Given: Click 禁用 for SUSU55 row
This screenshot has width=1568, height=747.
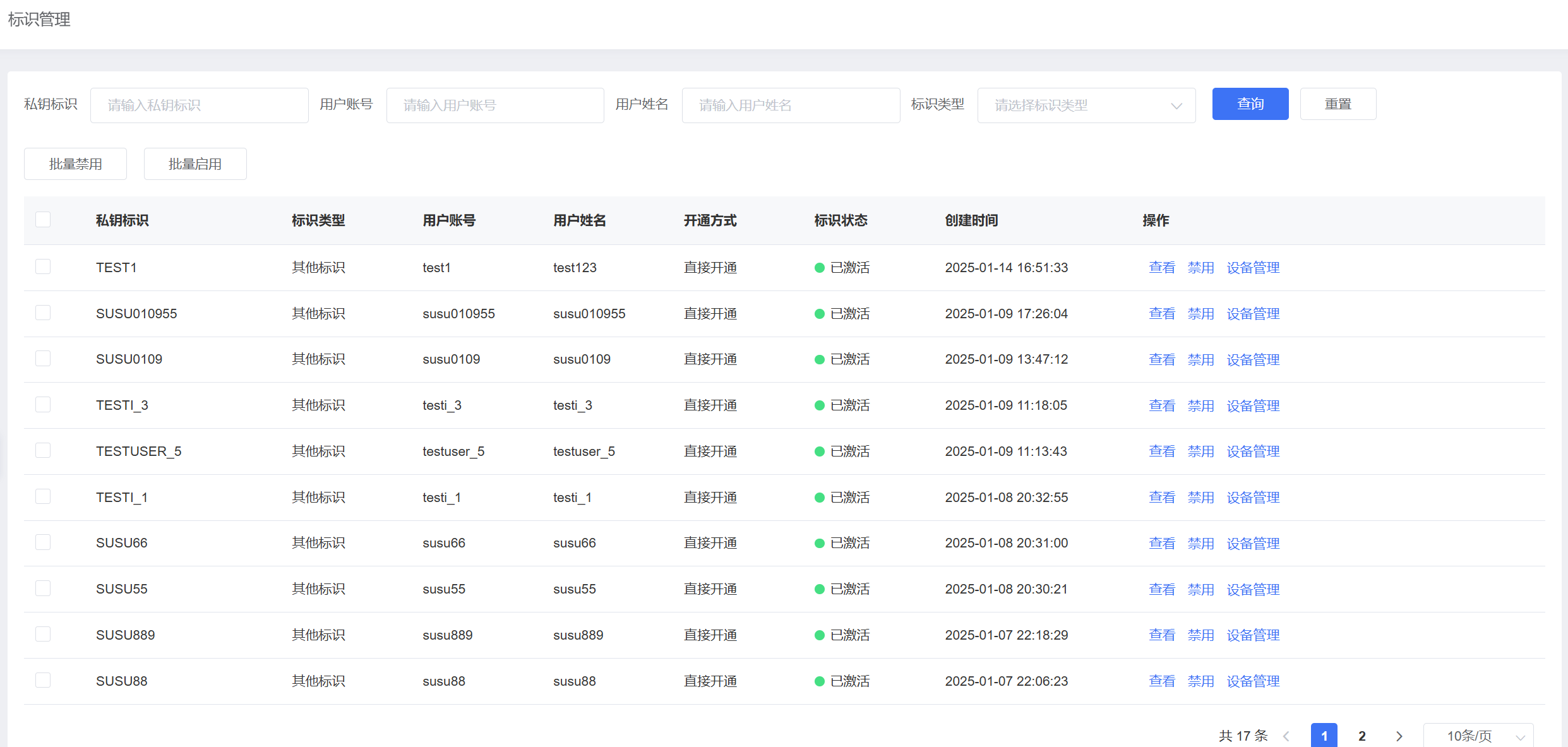Looking at the screenshot, I should (x=1201, y=590).
